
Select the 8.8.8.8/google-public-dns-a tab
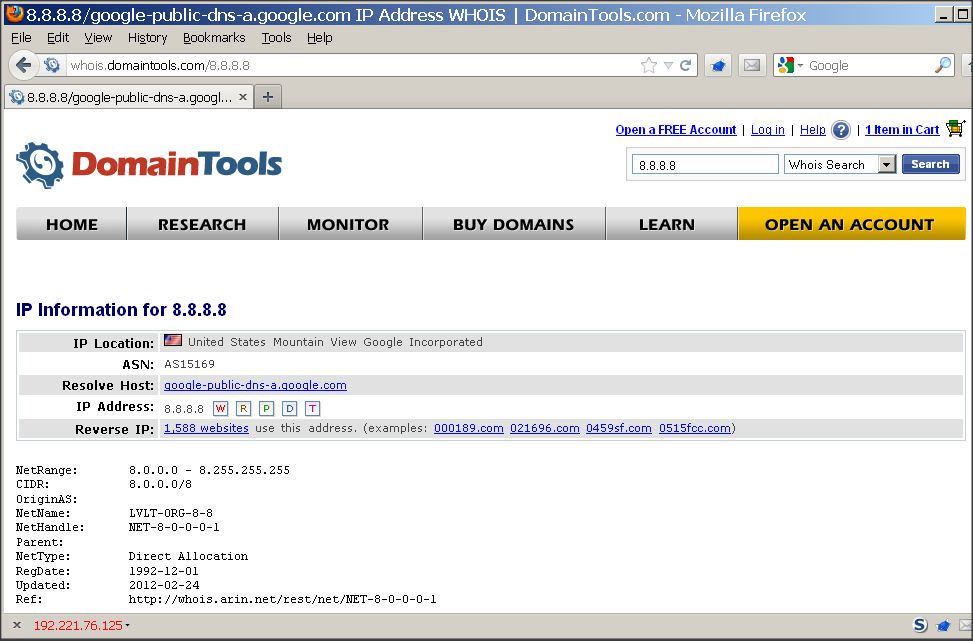pyautogui.click(x=129, y=97)
